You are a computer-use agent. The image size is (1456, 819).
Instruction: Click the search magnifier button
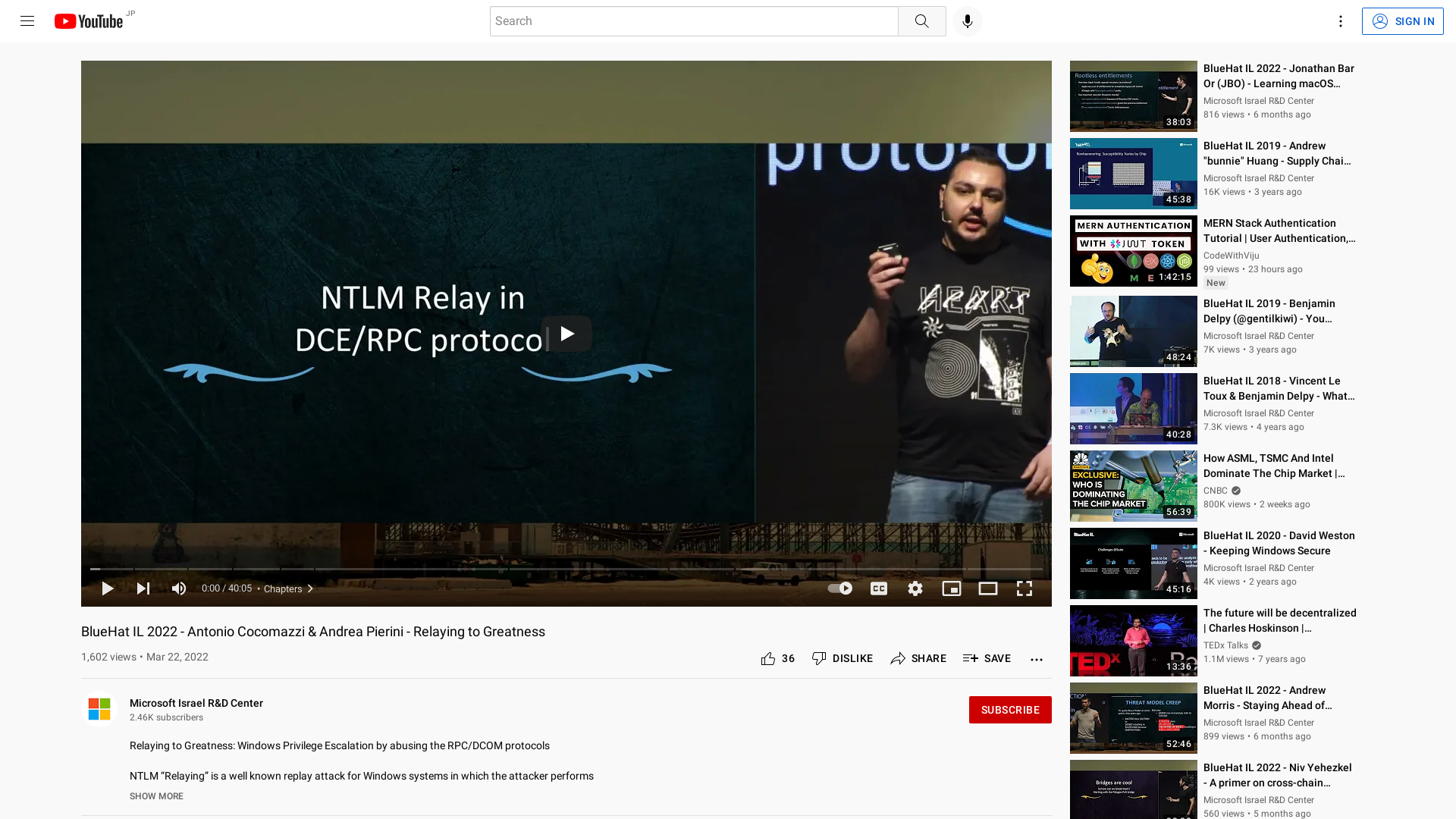(921, 21)
